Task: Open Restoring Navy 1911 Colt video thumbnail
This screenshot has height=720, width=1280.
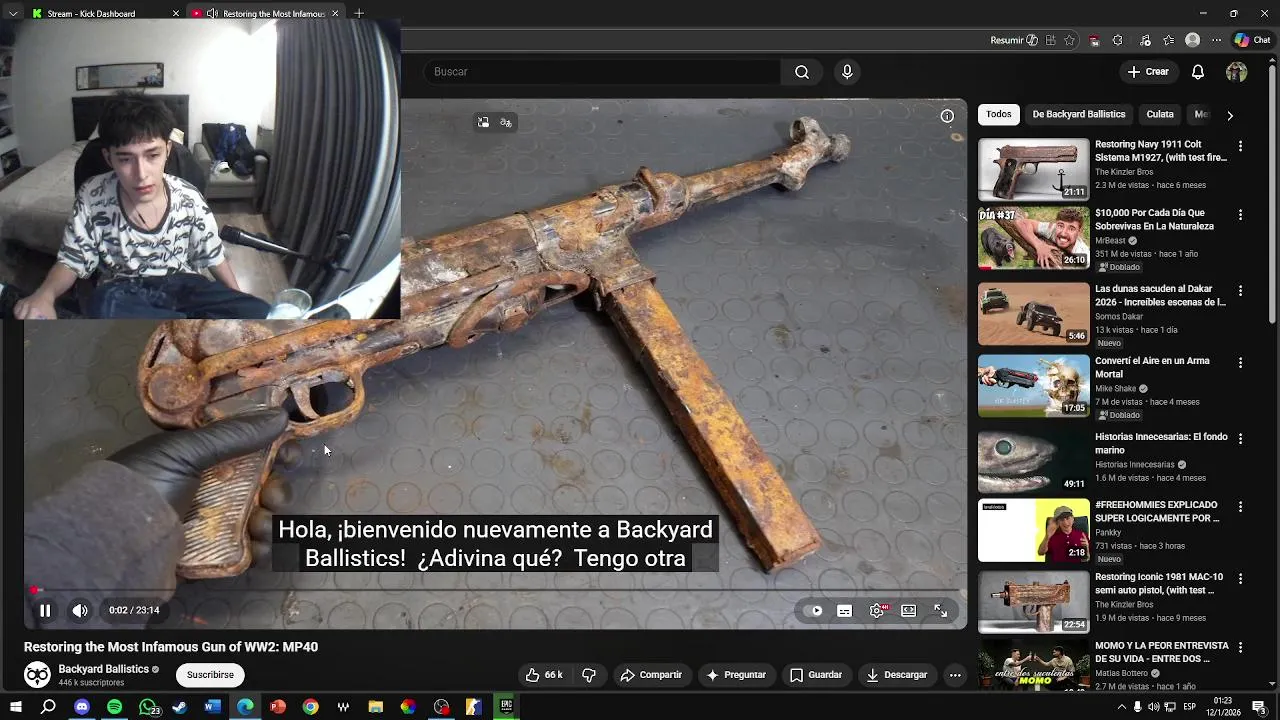Action: coord(1033,169)
